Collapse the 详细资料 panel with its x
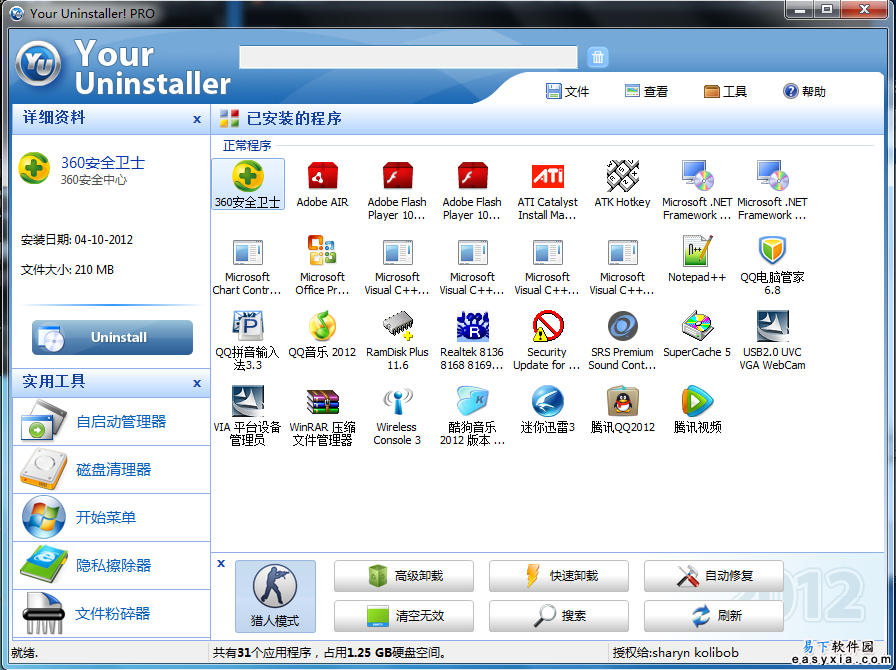Screen dimensions: 896x670 (x=197, y=119)
